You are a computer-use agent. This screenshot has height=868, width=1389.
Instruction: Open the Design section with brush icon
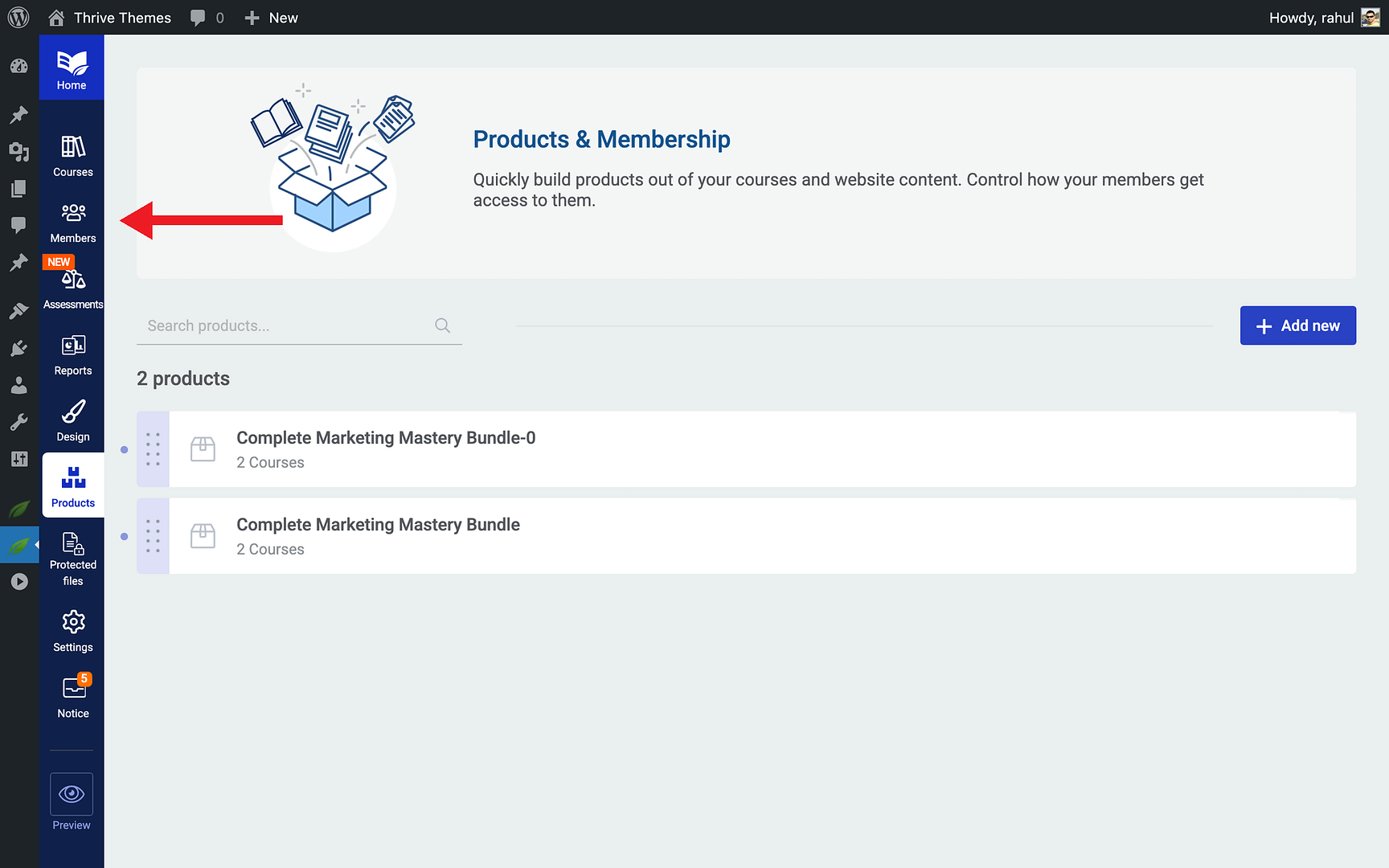[x=72, y=417]
